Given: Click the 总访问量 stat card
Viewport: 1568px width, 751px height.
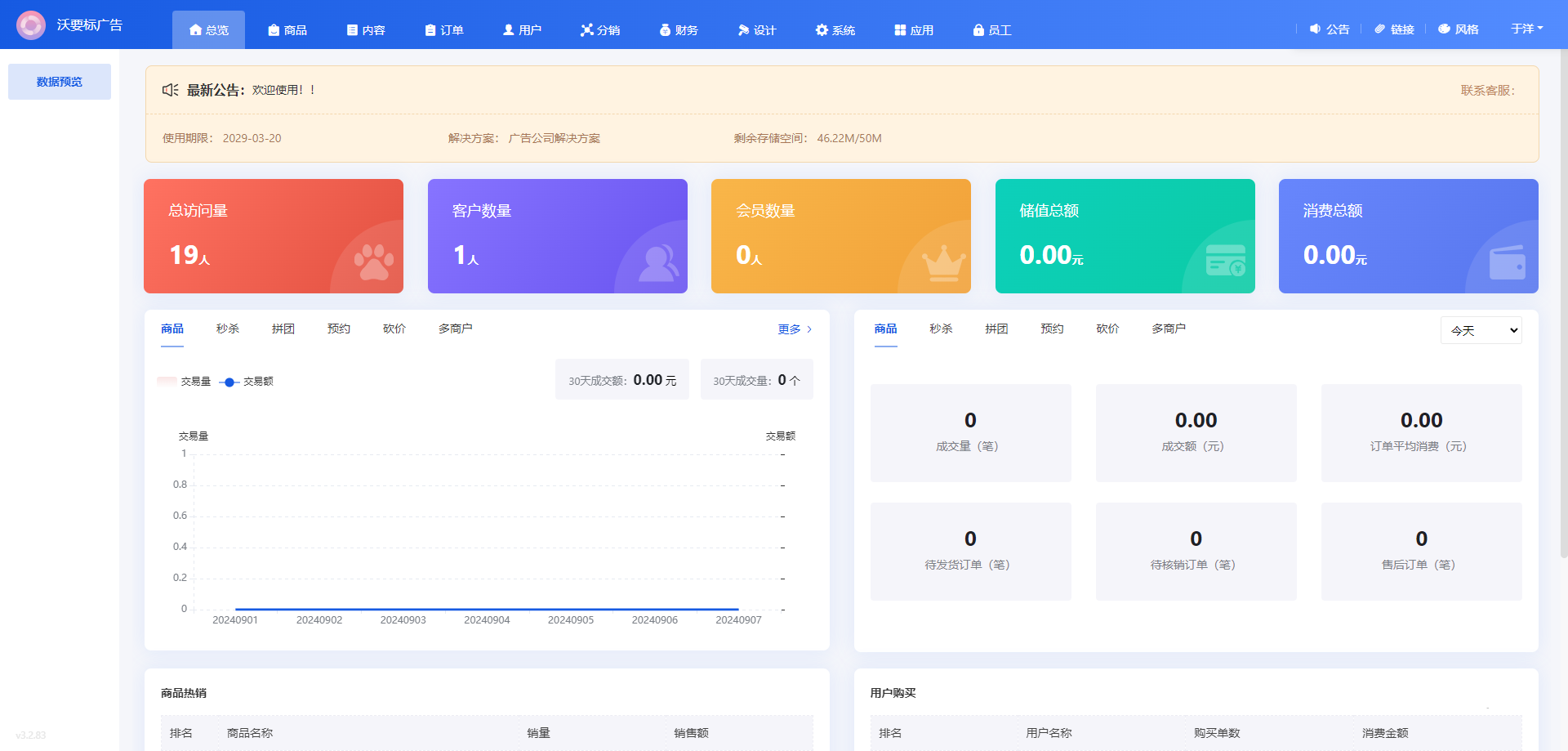Looking at the screenshot, I should (x=274, y=236).
